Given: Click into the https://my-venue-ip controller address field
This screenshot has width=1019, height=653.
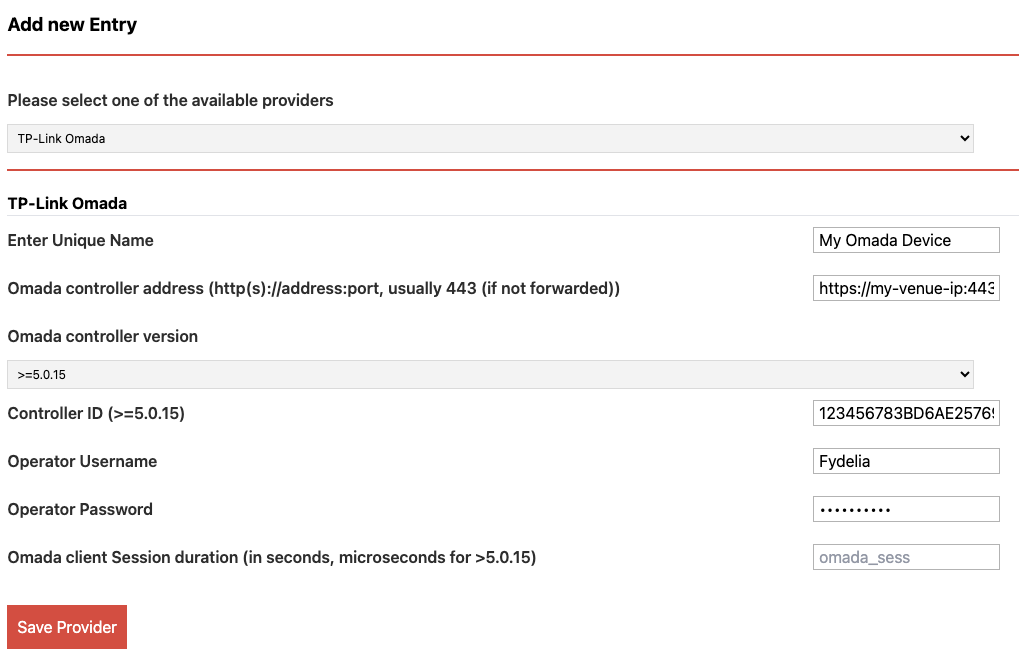Looking at the screenshot, I should [906, 288].
